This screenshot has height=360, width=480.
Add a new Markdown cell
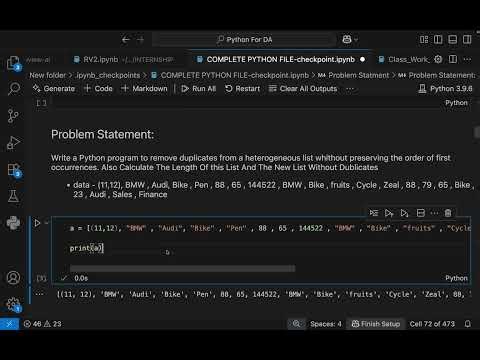pos(144,89)
